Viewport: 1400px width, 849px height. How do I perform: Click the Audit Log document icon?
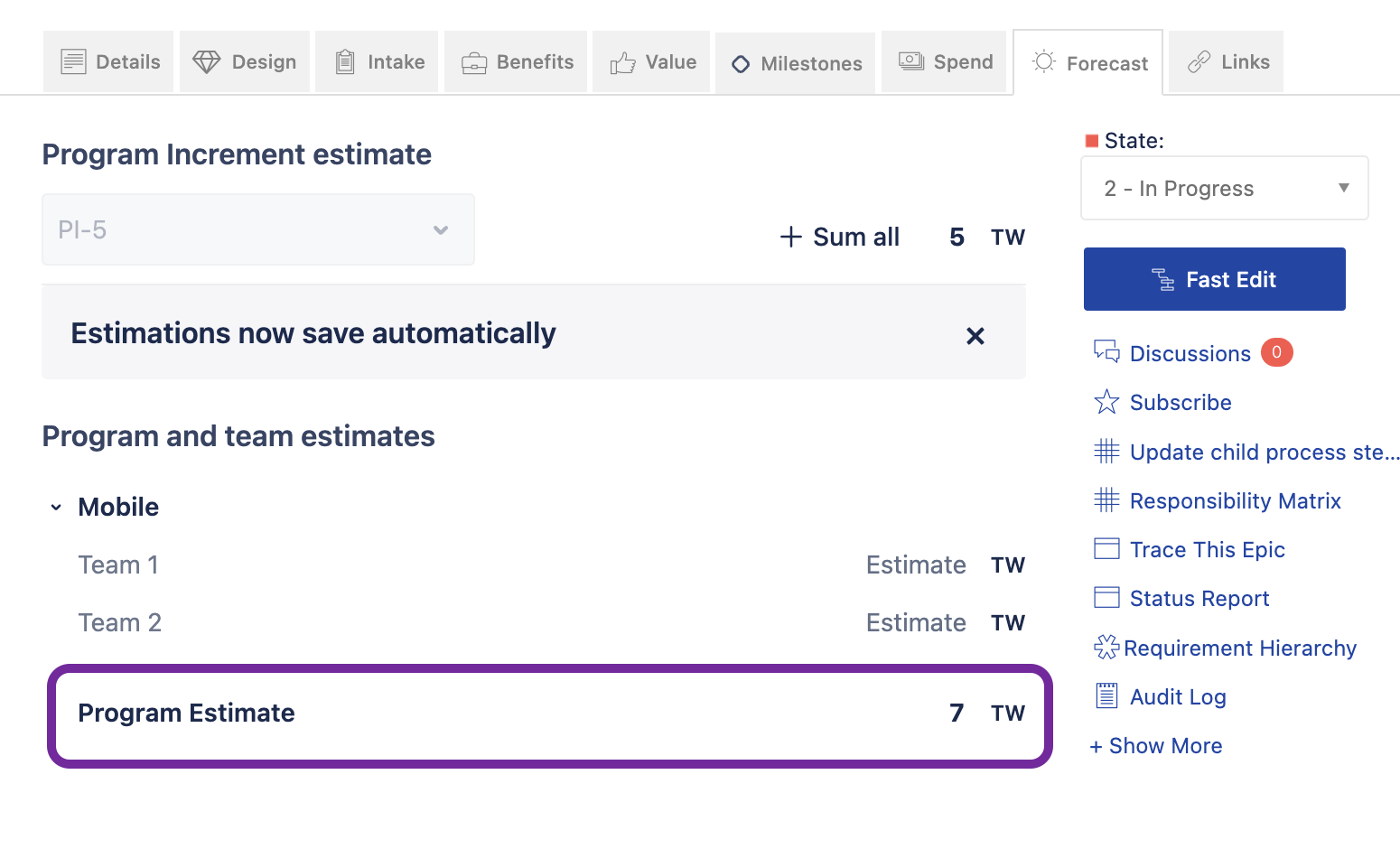[1106, 695]
